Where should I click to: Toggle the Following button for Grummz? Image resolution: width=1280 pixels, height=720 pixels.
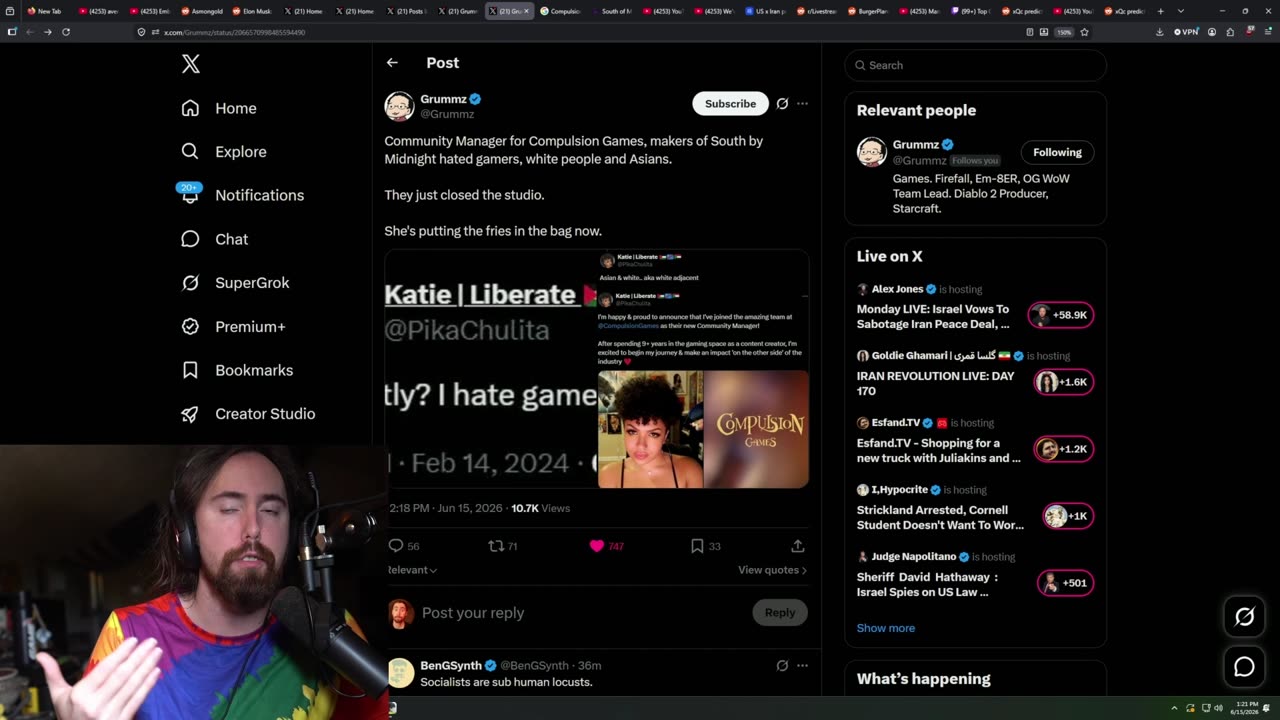click(1057, 152)
